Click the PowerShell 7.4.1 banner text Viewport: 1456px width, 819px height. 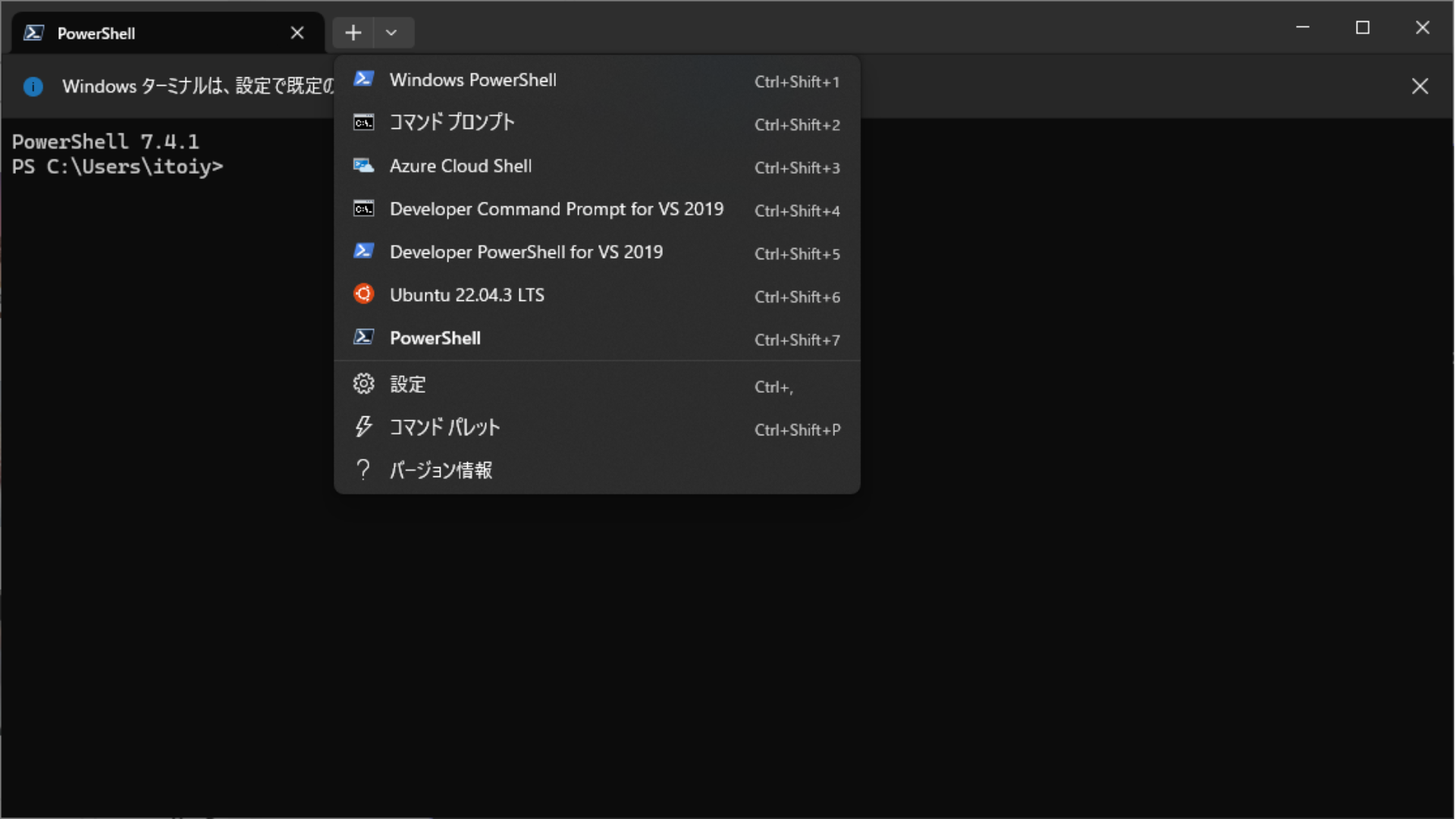tap(105, 142)
